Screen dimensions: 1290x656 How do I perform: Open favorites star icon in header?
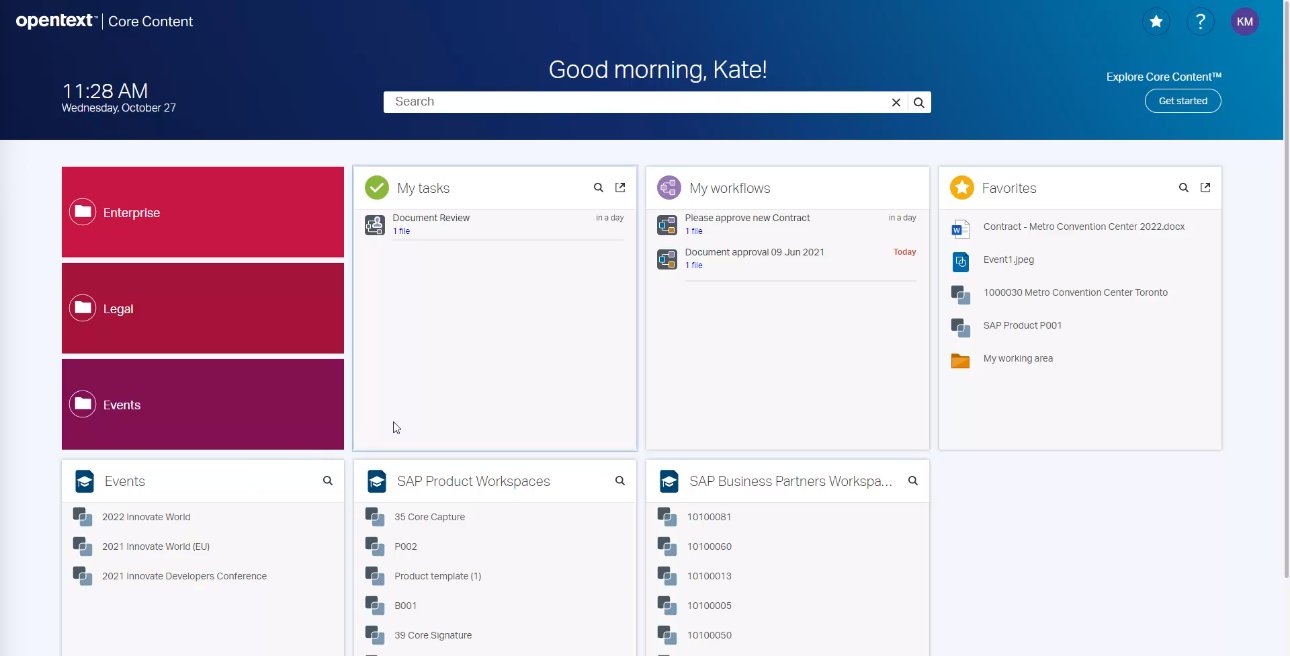tap(1156, 21)
